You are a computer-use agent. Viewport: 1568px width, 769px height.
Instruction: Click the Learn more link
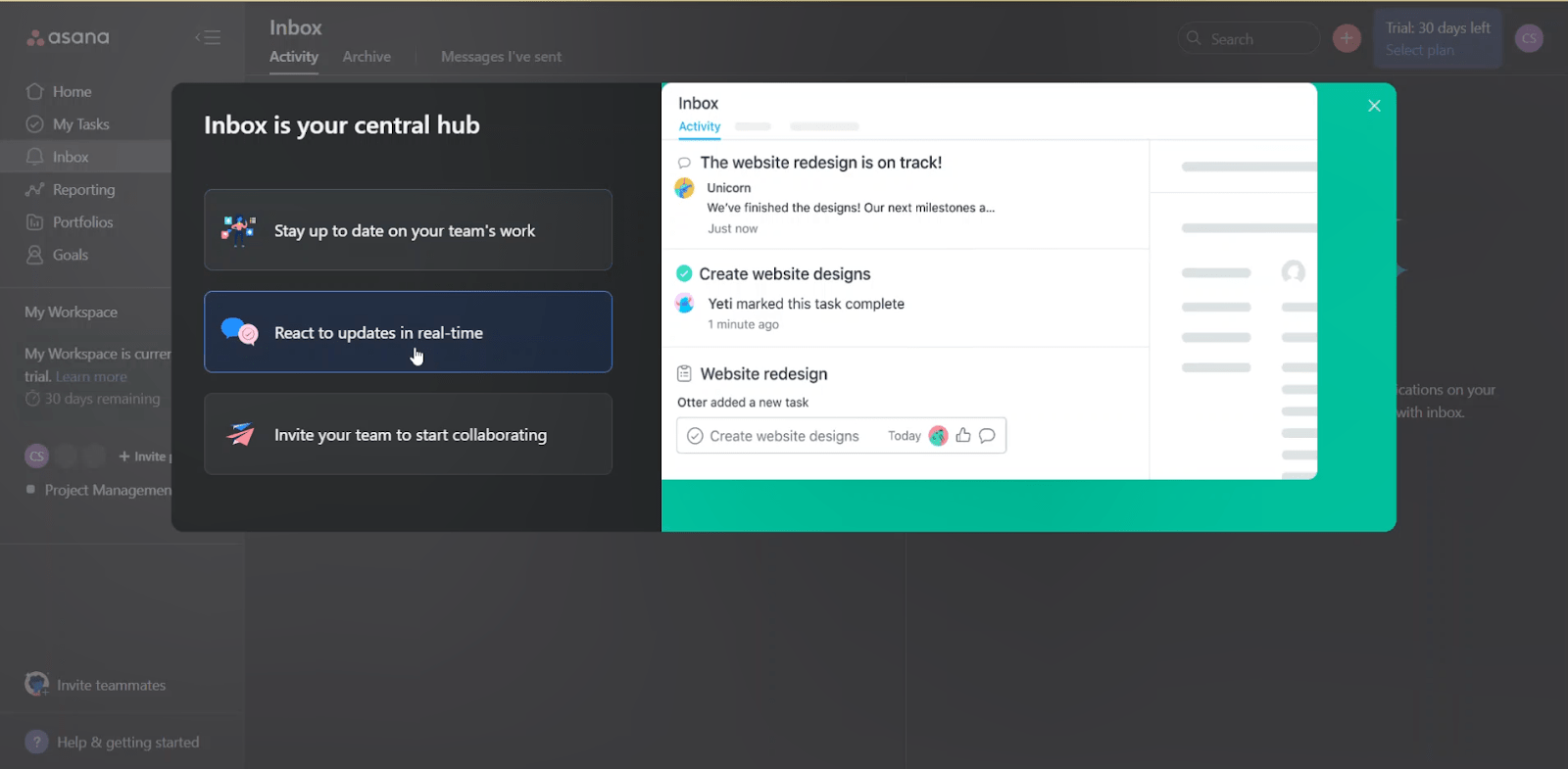point(91,376)
